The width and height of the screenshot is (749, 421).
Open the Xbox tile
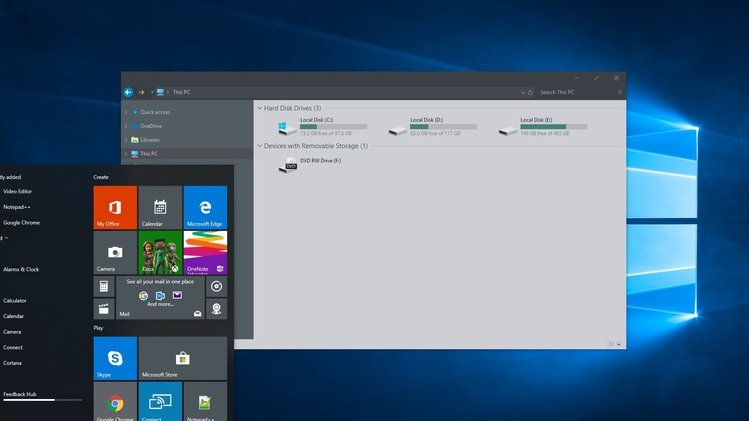pos(160,252)
